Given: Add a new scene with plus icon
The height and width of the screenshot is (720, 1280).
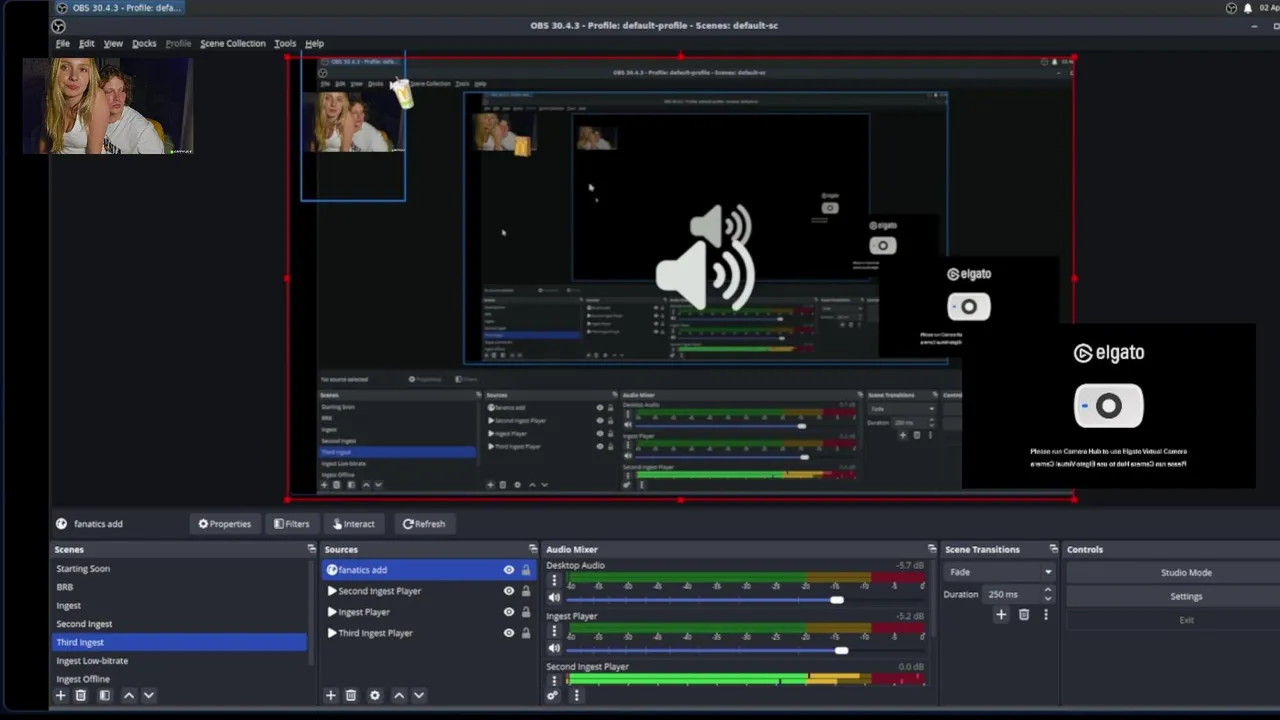Looking at the screenshot, I should pyautogui.click(x=60, y=695).
